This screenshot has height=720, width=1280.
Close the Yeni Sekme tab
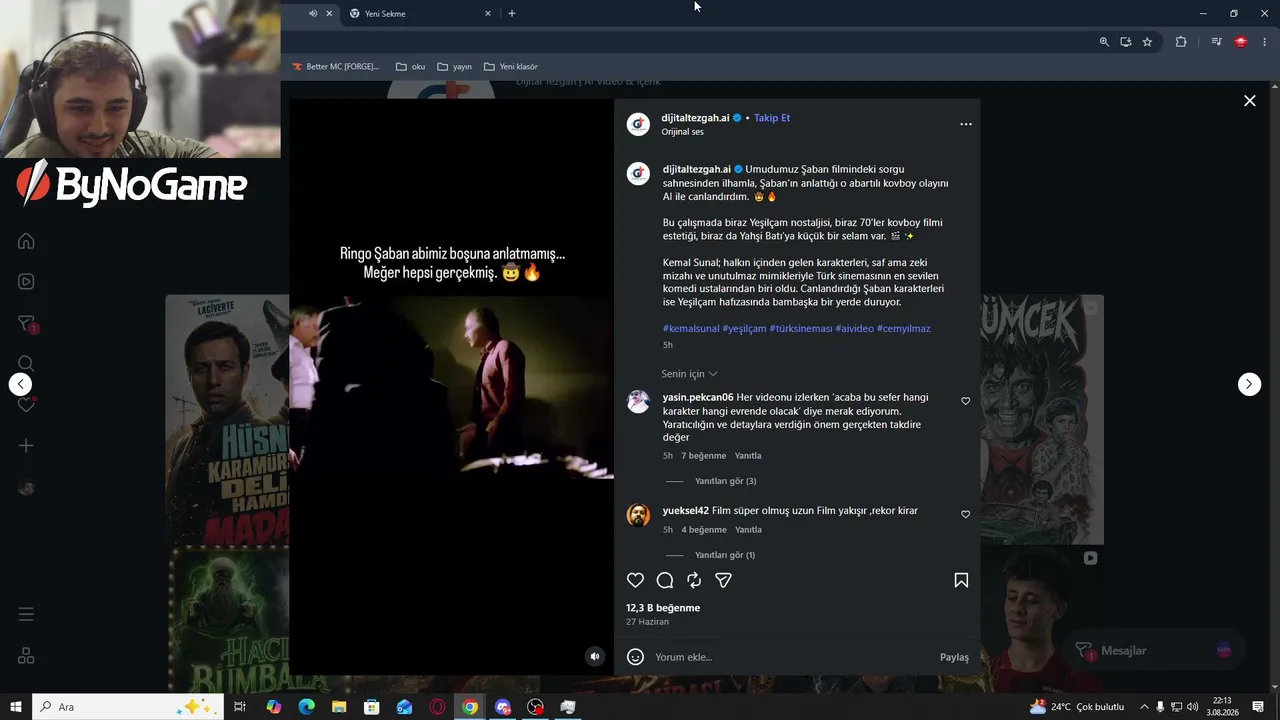[x=488, y=14]
